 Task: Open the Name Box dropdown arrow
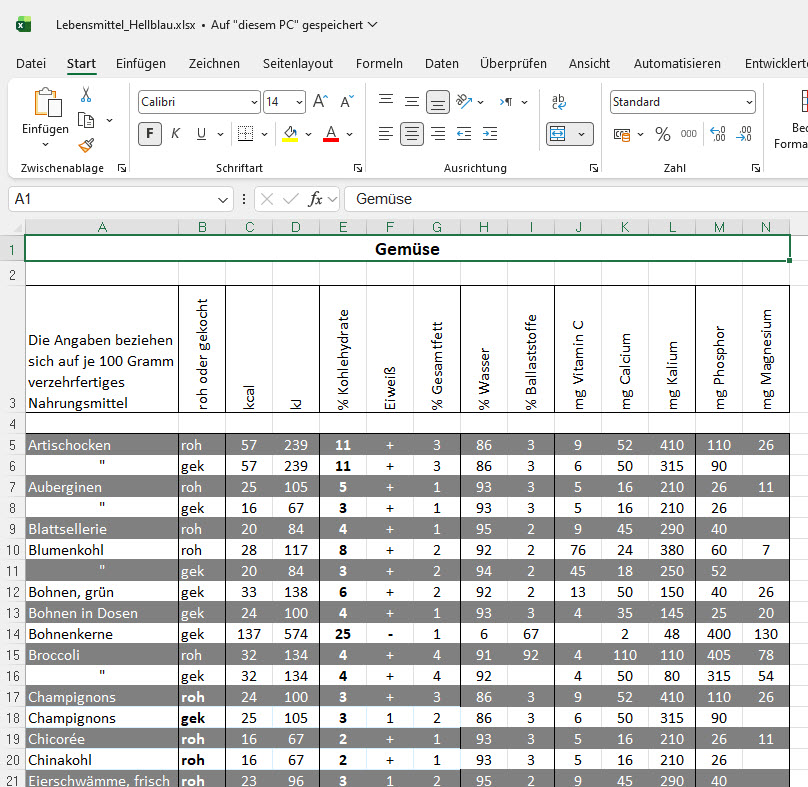[x=222, y=199]
